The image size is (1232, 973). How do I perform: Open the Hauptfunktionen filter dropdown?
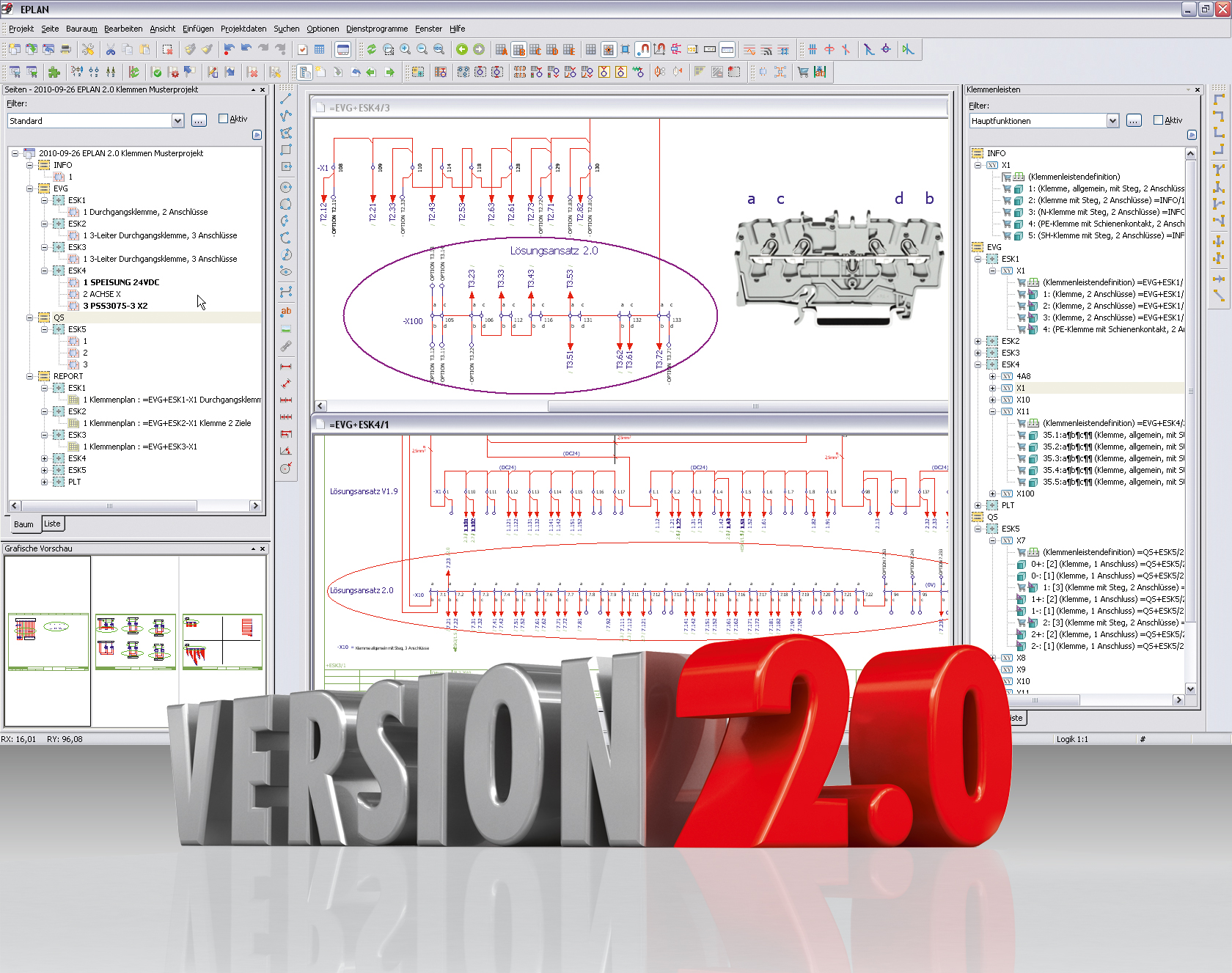coord(1112,121)
